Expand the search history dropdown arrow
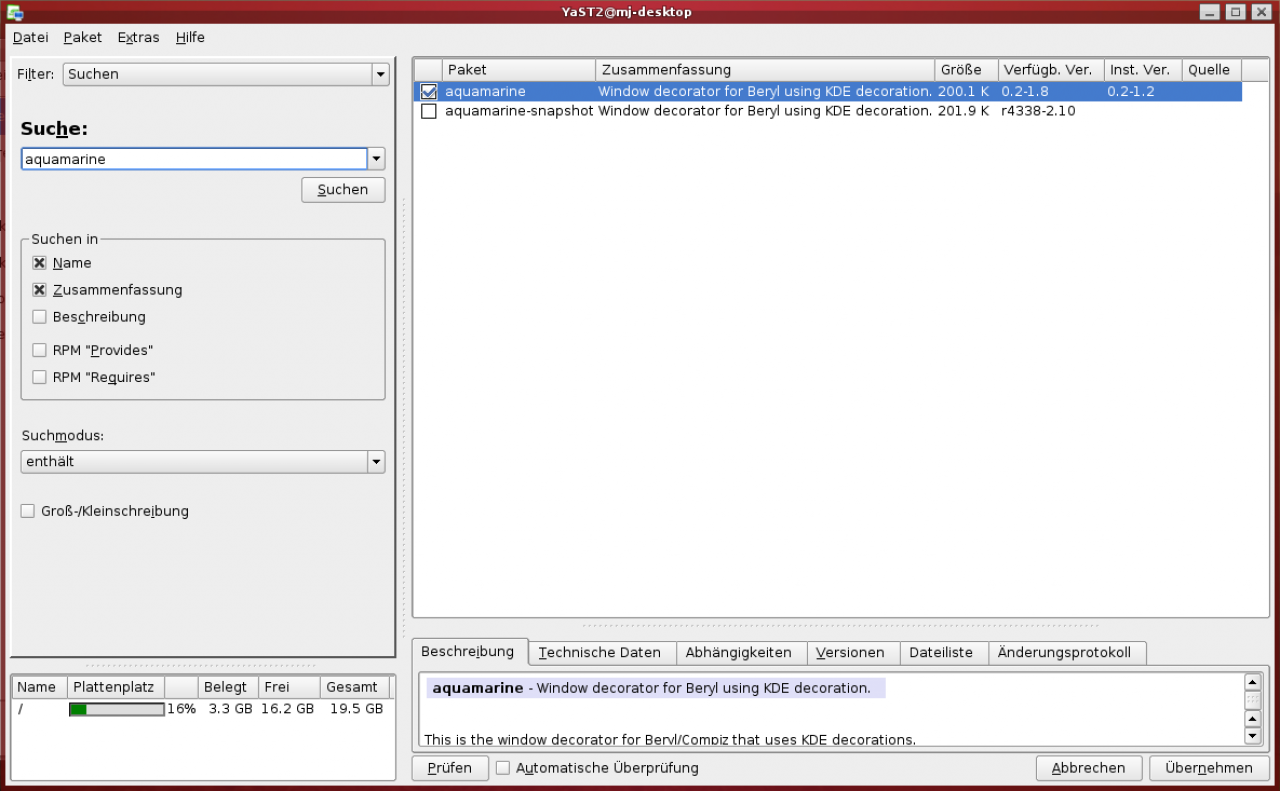1280x791 pixels. pos(376,159)
